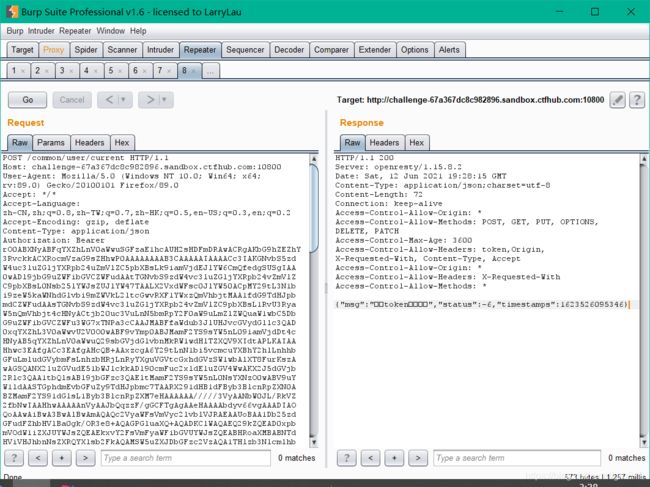Viewport: 650px width, 487px height.
Task: Open the response Headers tab
Action: tap(384, 143)
